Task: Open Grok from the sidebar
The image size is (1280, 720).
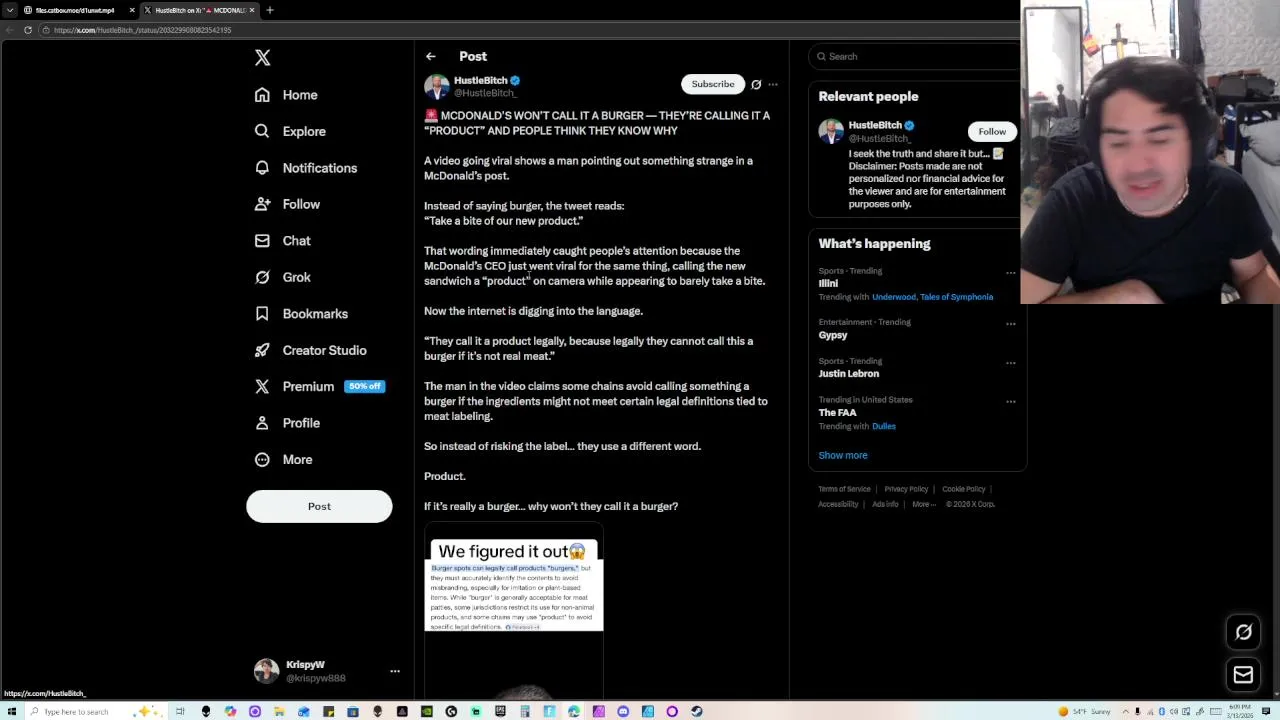Action: click(x=282, y=277)
